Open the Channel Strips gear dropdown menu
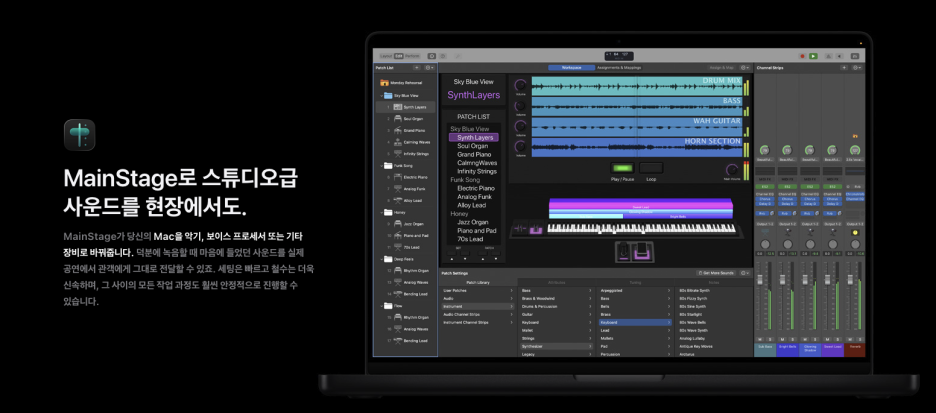Viewport: 936px width, 413px height. (857, 68)
